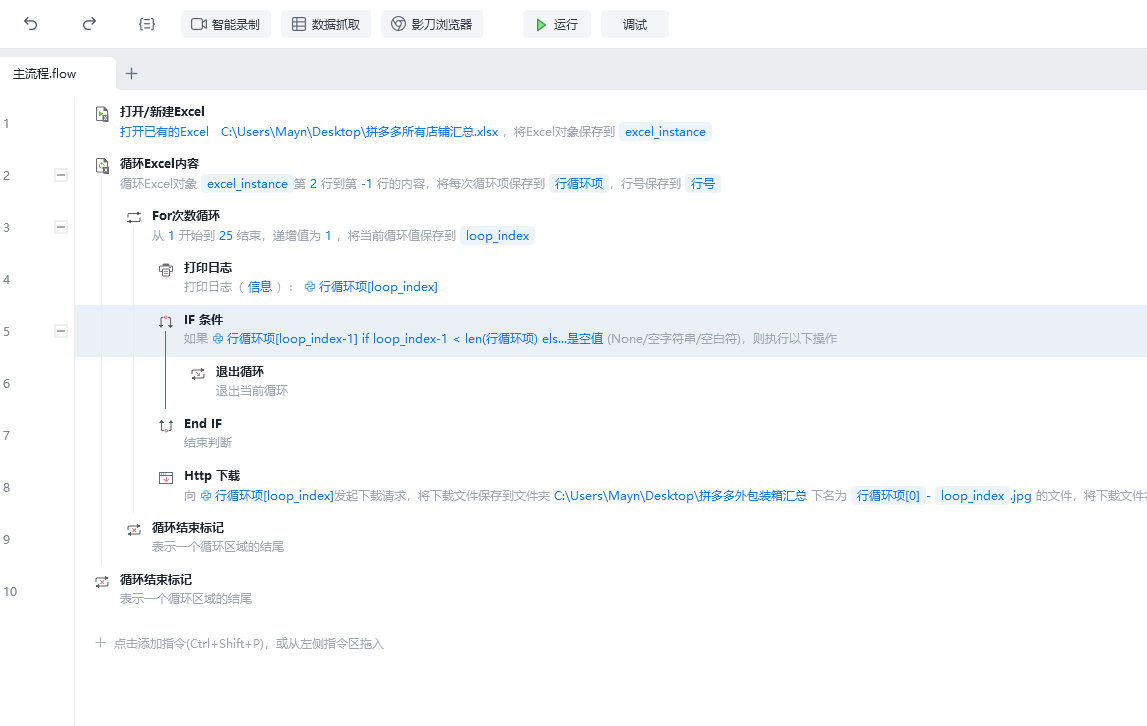Add a new flow tab with plus
The width and height of the screenshot is (1147, 726).
131,73
